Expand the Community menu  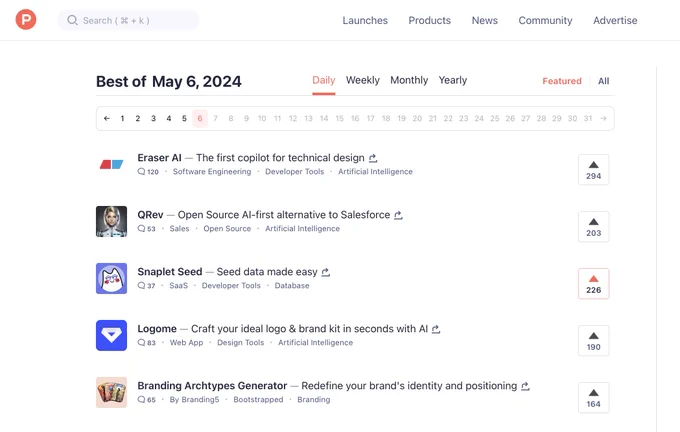tap(545, 20)
